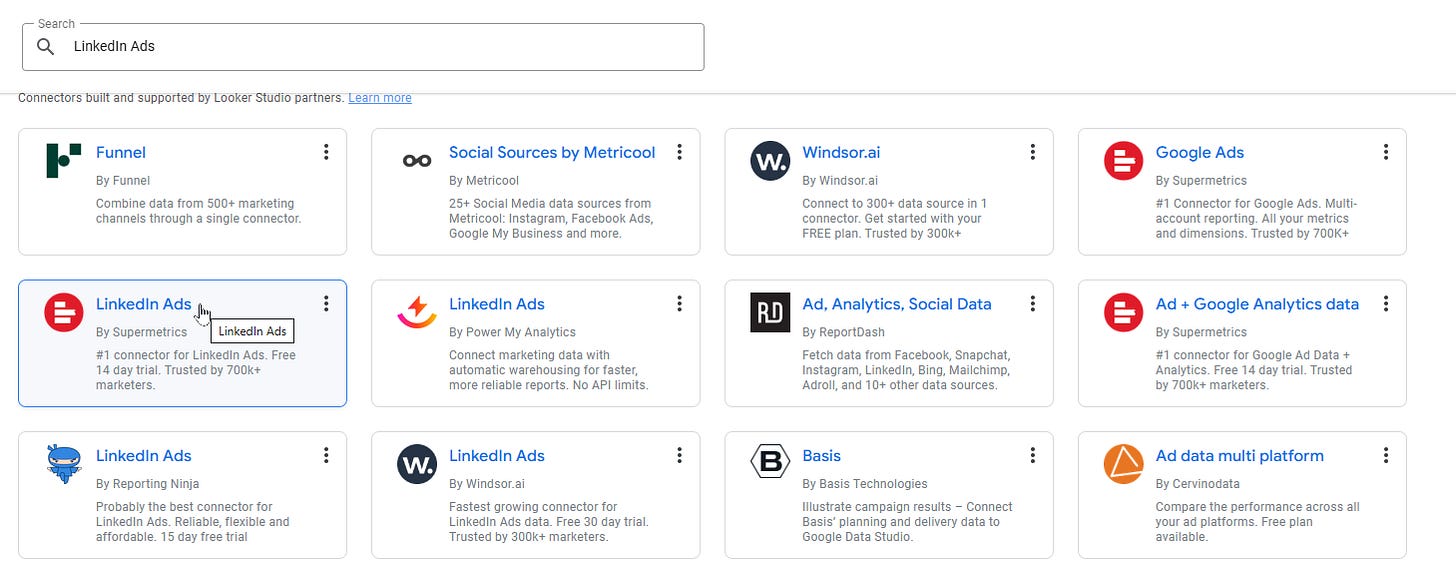The width and height of the screenshot is (1456, 578).
Task: Click the Cervinodata orange logo icon
Action: (1123, 464)
